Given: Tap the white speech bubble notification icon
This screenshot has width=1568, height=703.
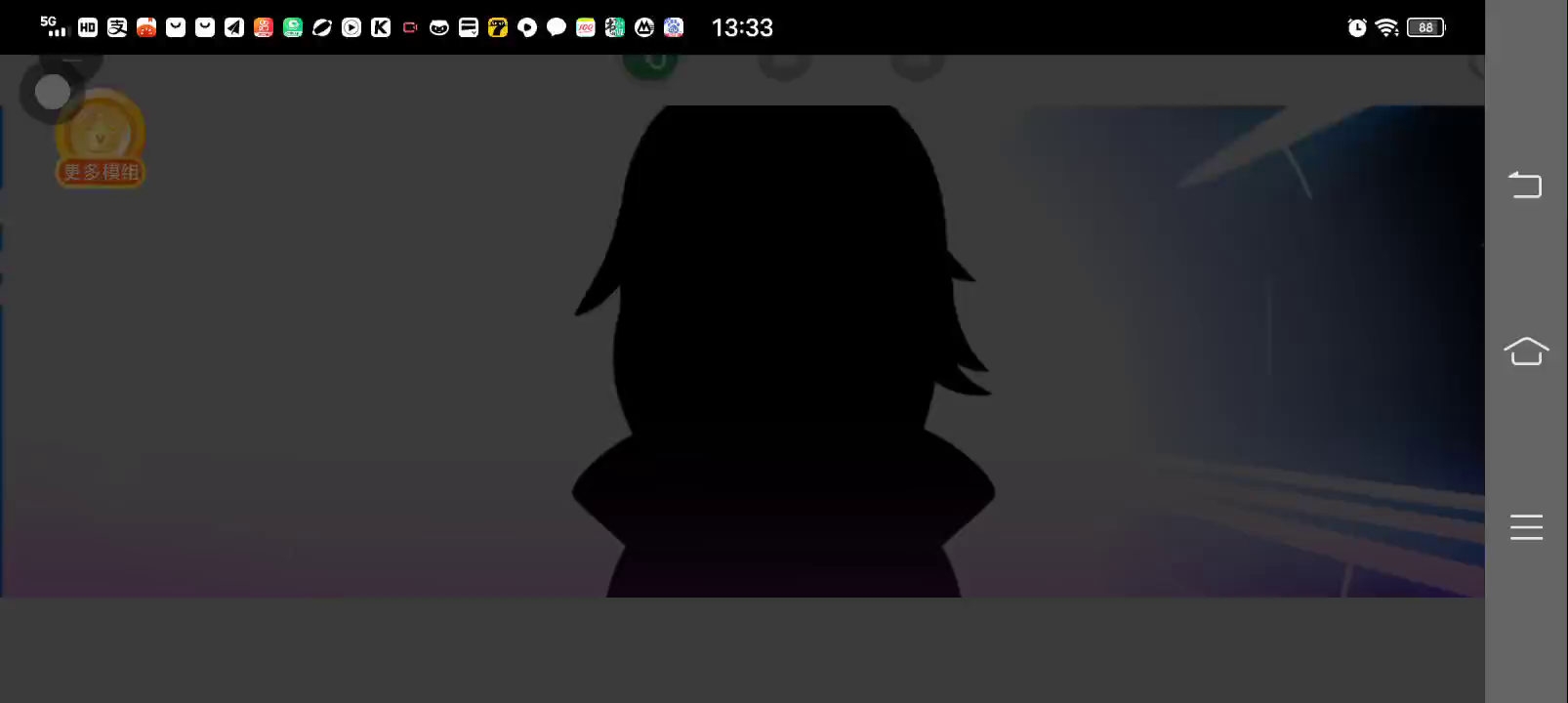Looking at the screenshot, I should (557, 27).
